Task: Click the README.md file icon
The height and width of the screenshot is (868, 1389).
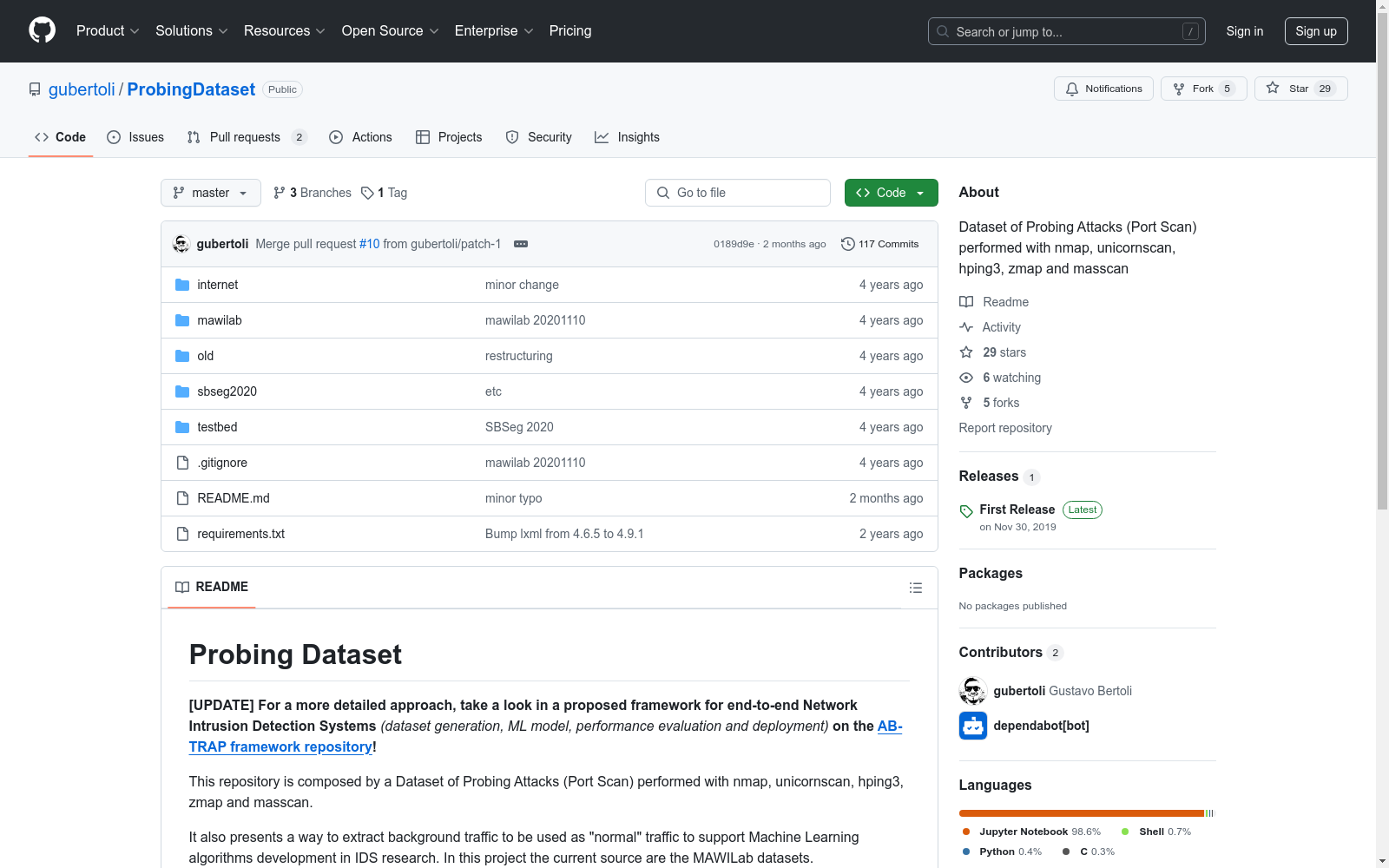Action: click(182, 498)
